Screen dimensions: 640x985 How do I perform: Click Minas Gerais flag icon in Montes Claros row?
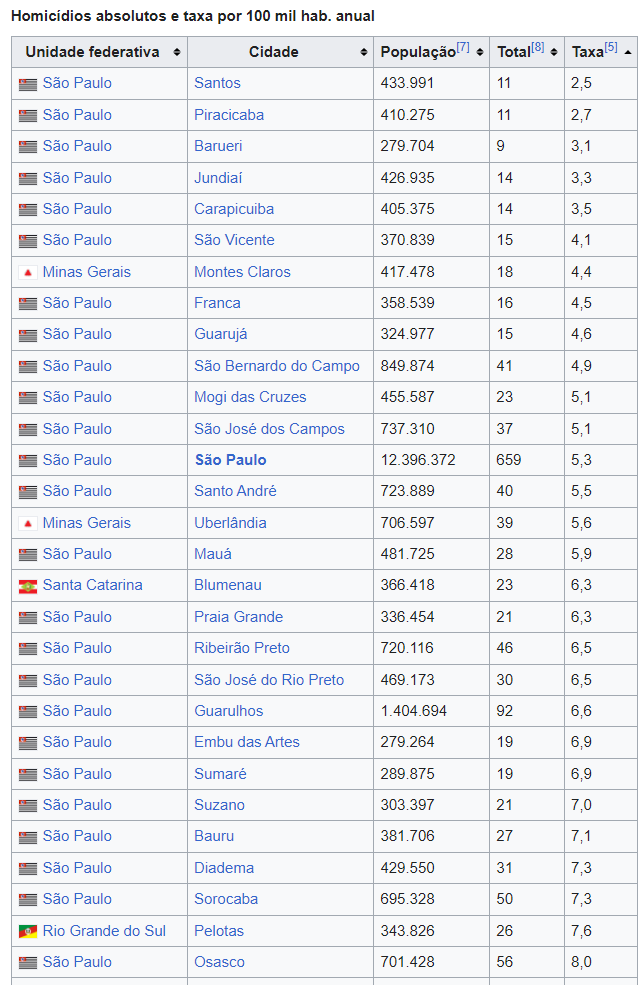coord(28,273)
